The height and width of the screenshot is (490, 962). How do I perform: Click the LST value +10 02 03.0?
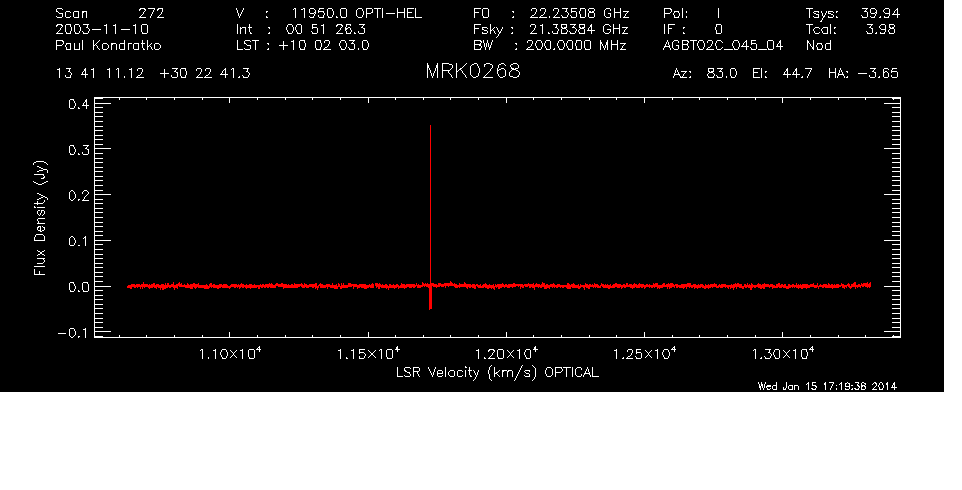point(324,45)
